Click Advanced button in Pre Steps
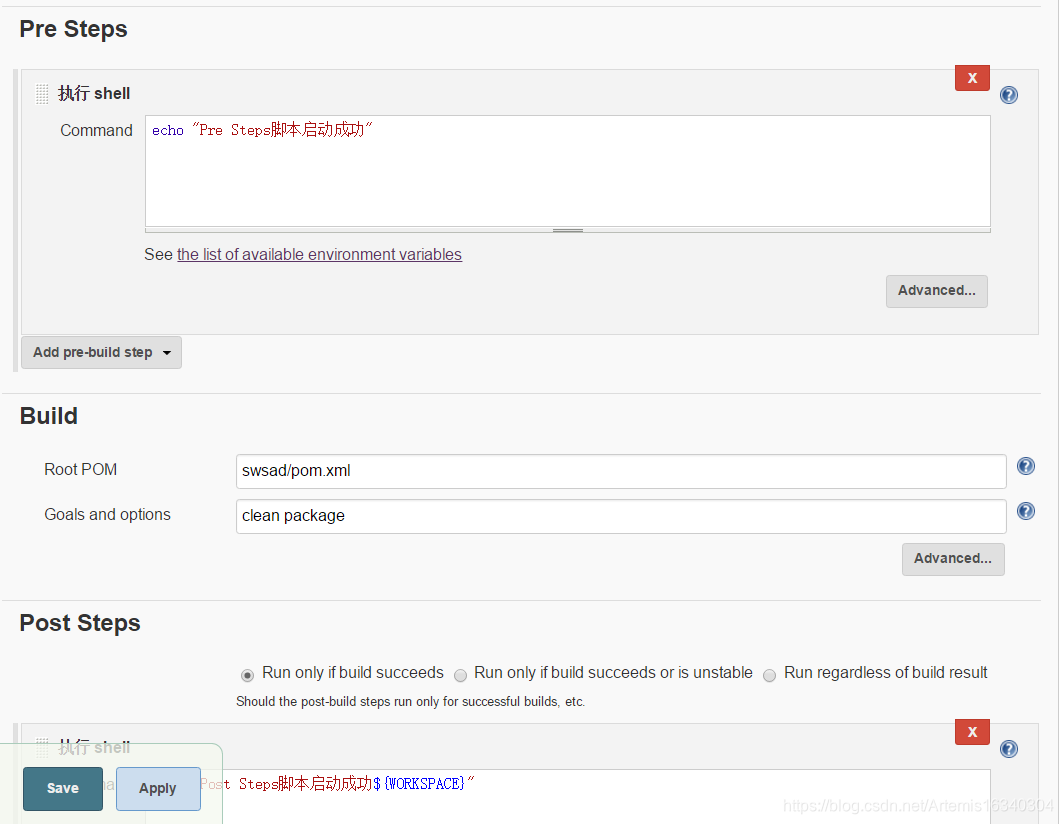Viewport: 1063px width, 824px height. [936, 291]
